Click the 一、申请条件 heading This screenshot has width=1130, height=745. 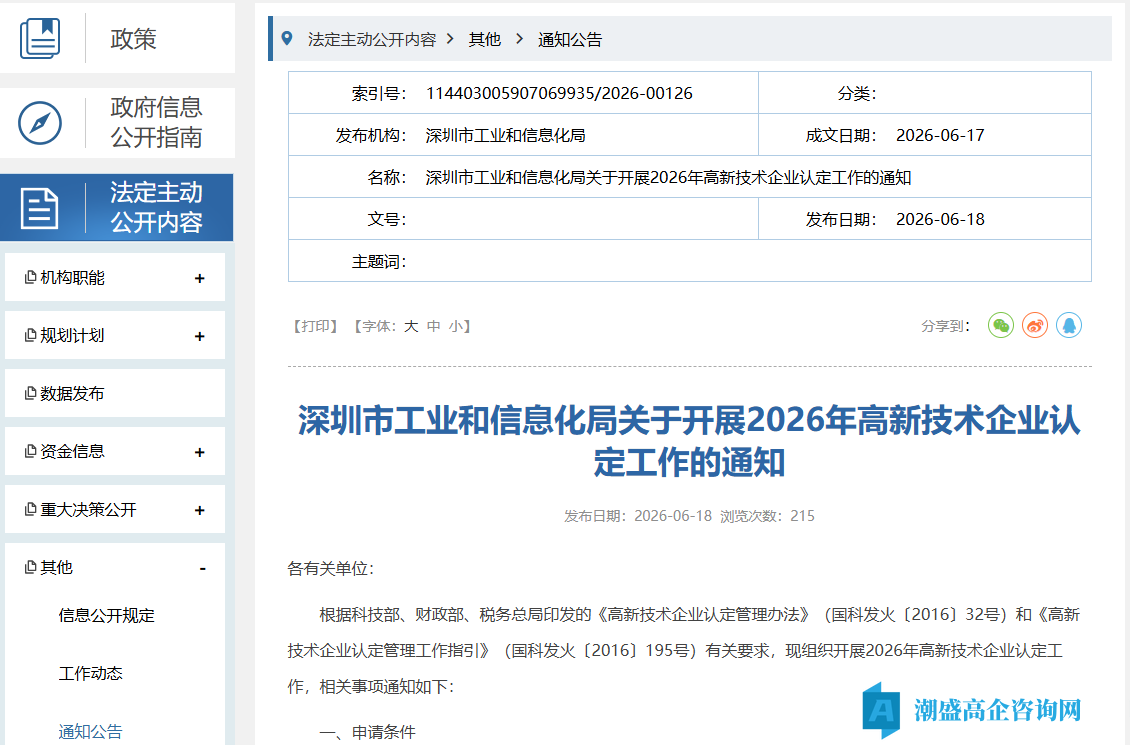[x=368, y=732]
